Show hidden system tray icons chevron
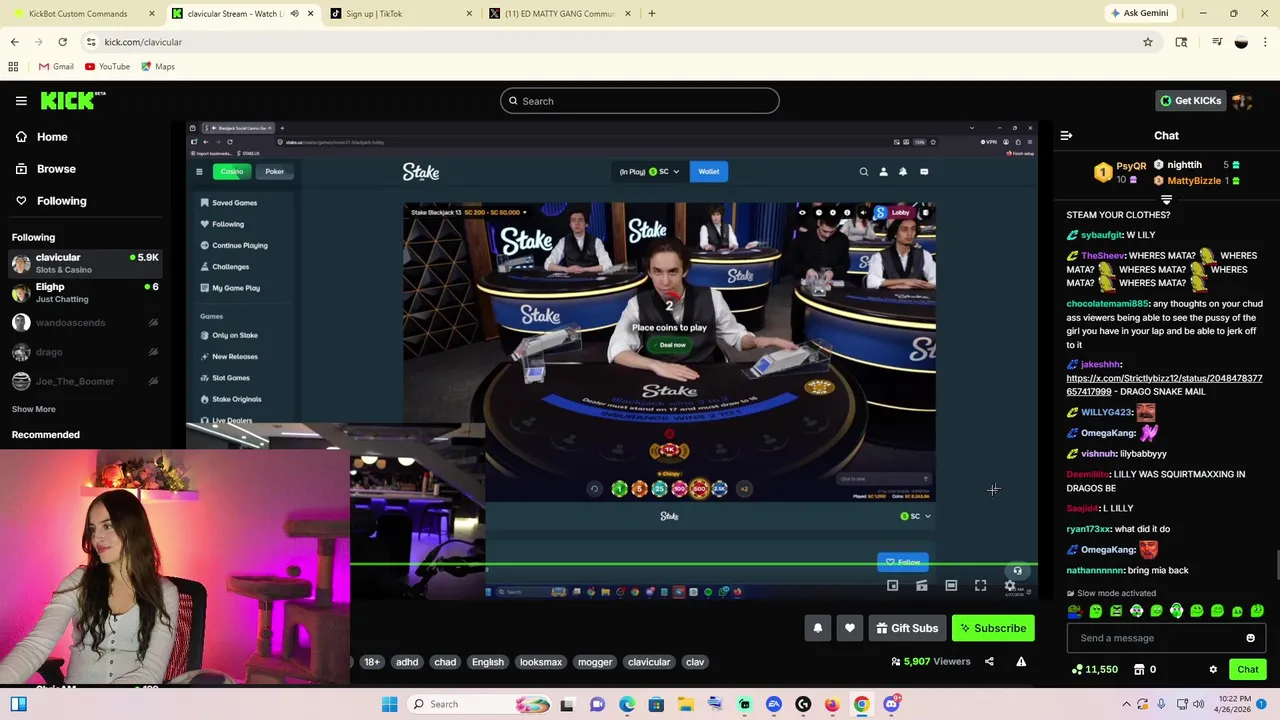 coord(1126,704)
